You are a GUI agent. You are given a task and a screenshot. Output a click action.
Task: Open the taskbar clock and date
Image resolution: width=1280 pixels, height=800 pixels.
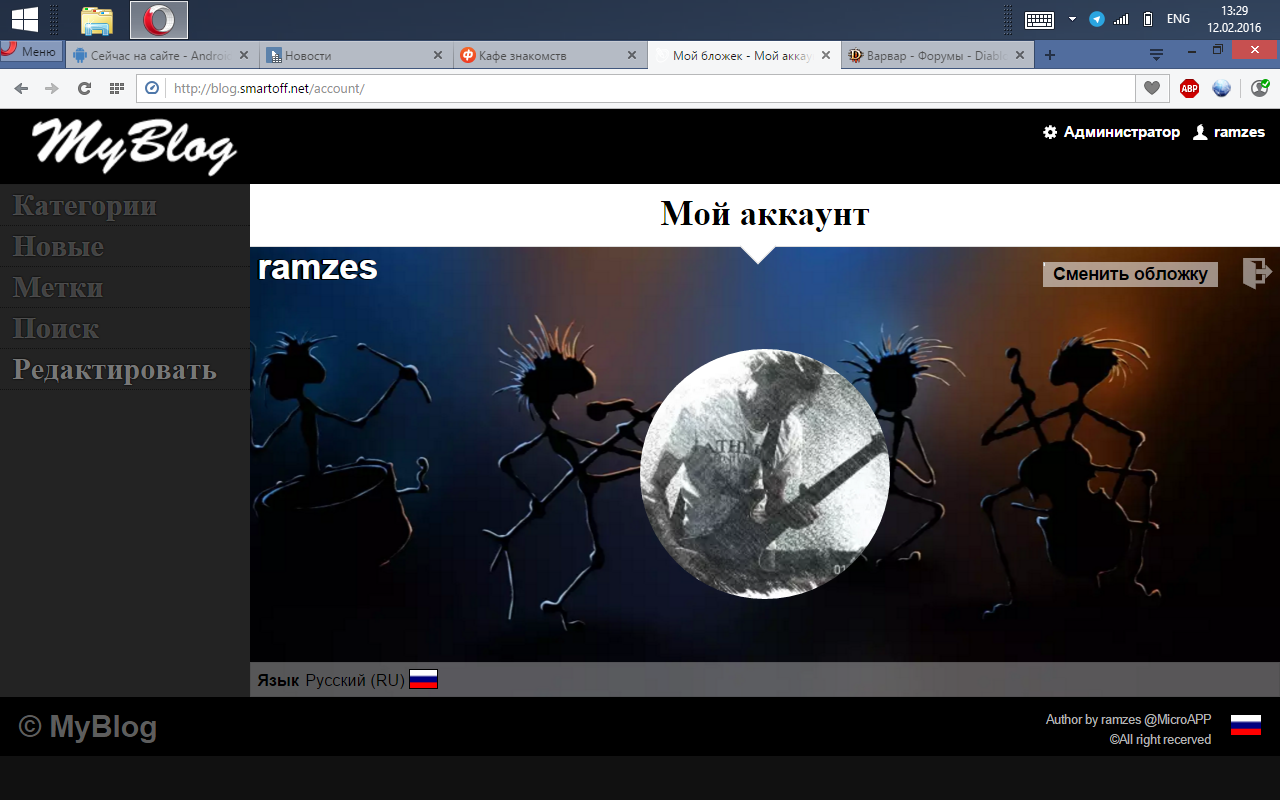pyautogui.click(x=1234, y=19)
